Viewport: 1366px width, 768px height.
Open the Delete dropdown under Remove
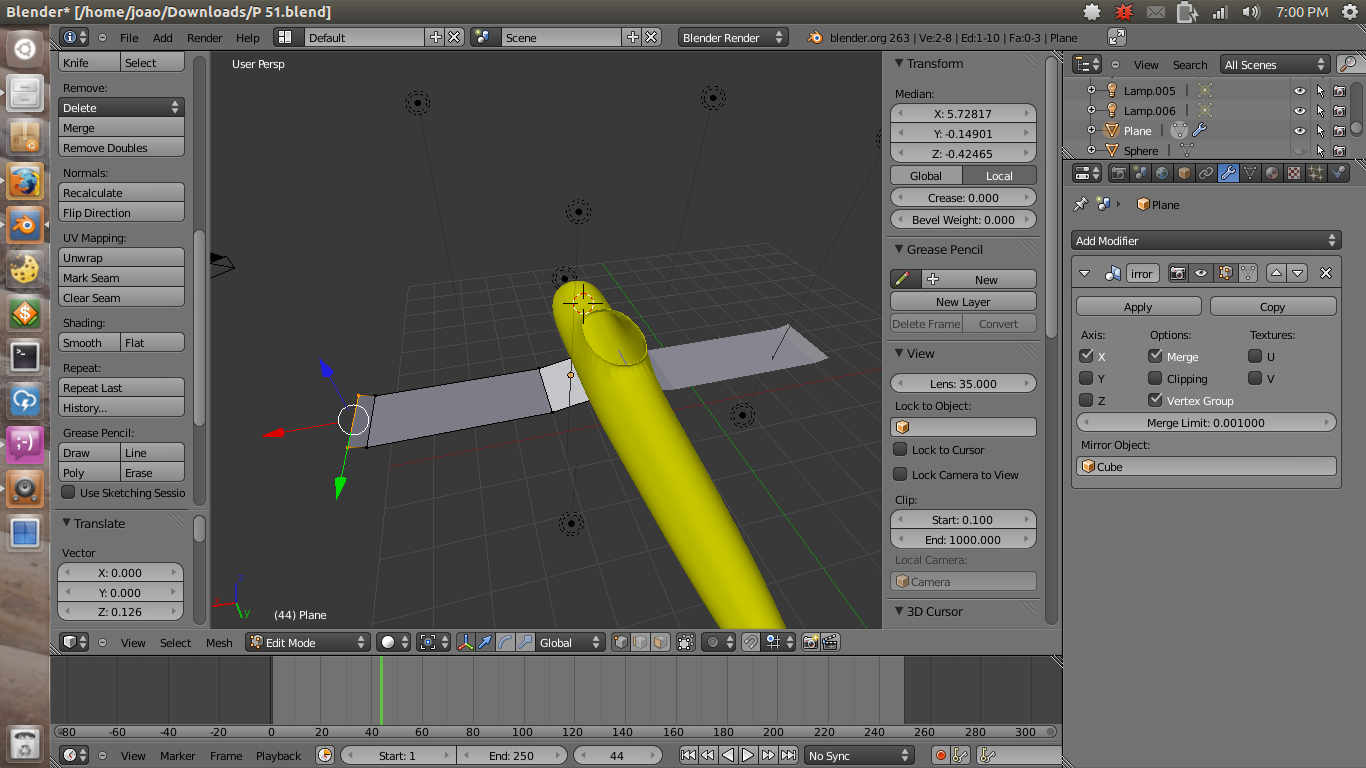click(x=121, y=107)
